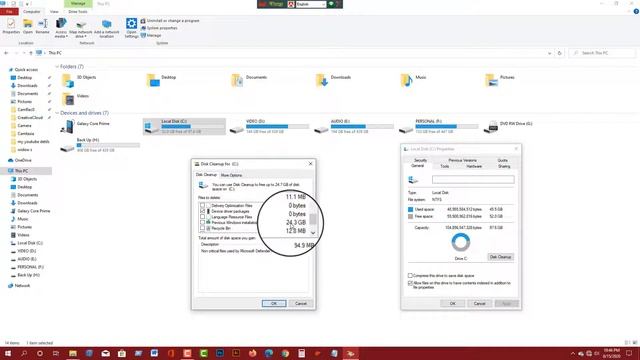This screenshot has height=360, width=640.
Task: Click the Windows Start button
Action: (x=7, y=353)
